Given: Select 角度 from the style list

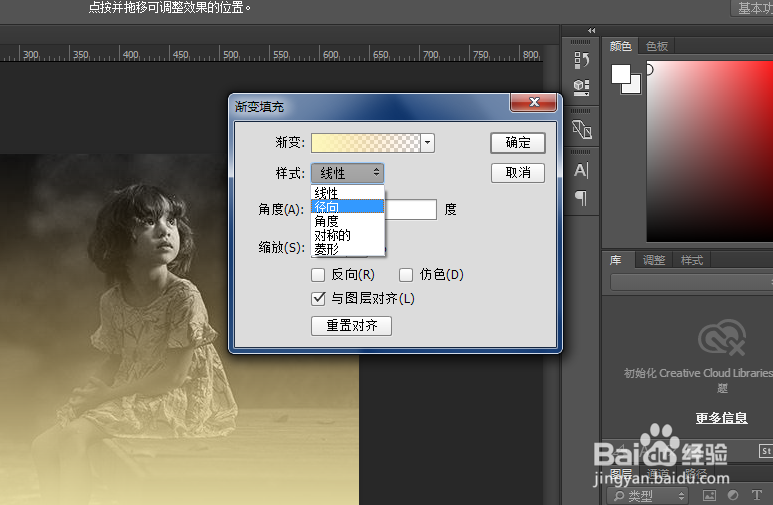Looking at the screenshot, I should click(347, 220).
